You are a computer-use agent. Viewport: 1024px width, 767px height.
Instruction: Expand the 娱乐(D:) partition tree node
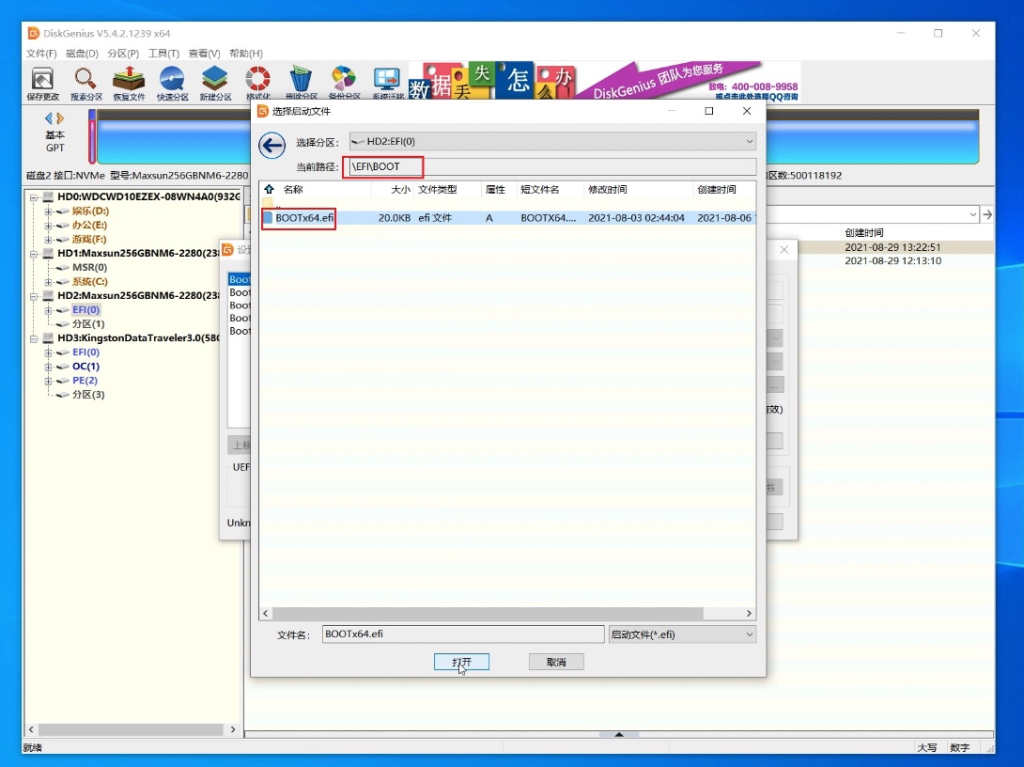48,211
